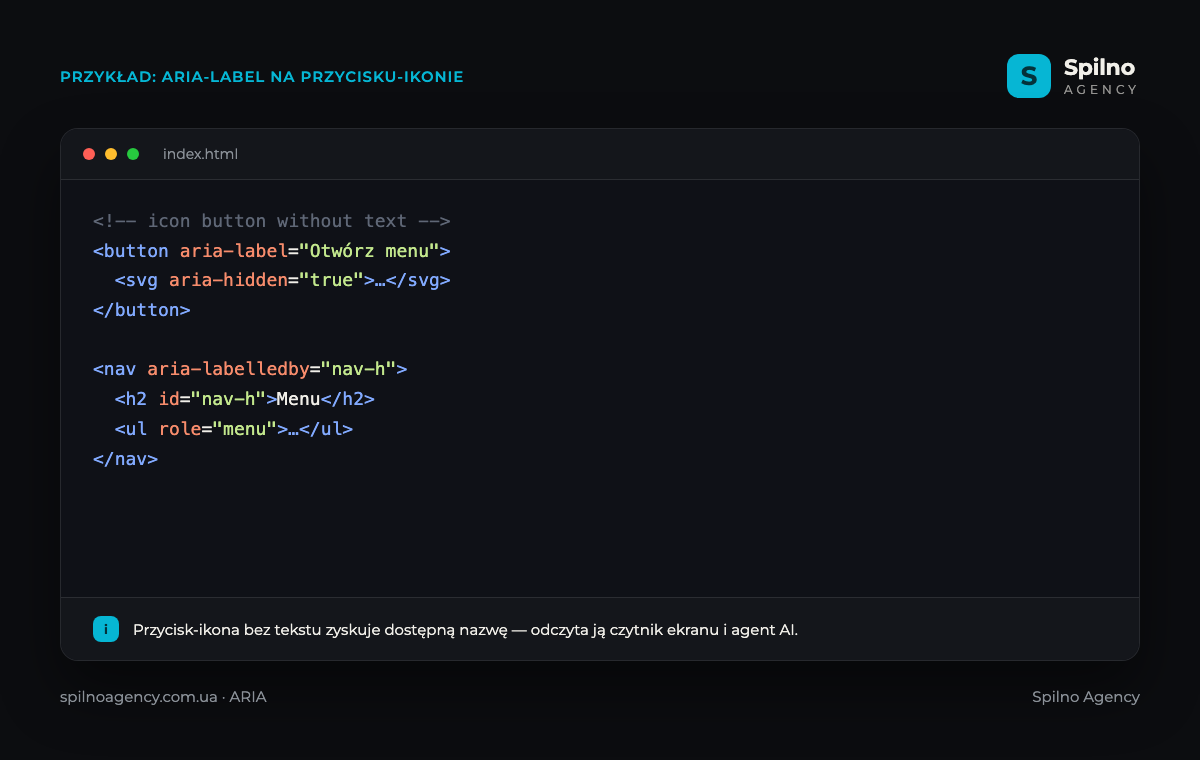Click the Spilno logo square S icon
The image size is (1200, 760).
pyautogui.click(x=1029, y=76)
